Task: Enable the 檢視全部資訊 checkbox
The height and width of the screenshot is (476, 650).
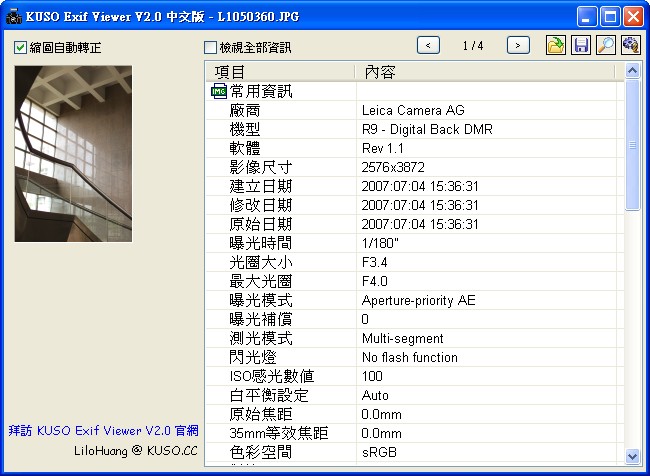Action: tap(211, 47)
